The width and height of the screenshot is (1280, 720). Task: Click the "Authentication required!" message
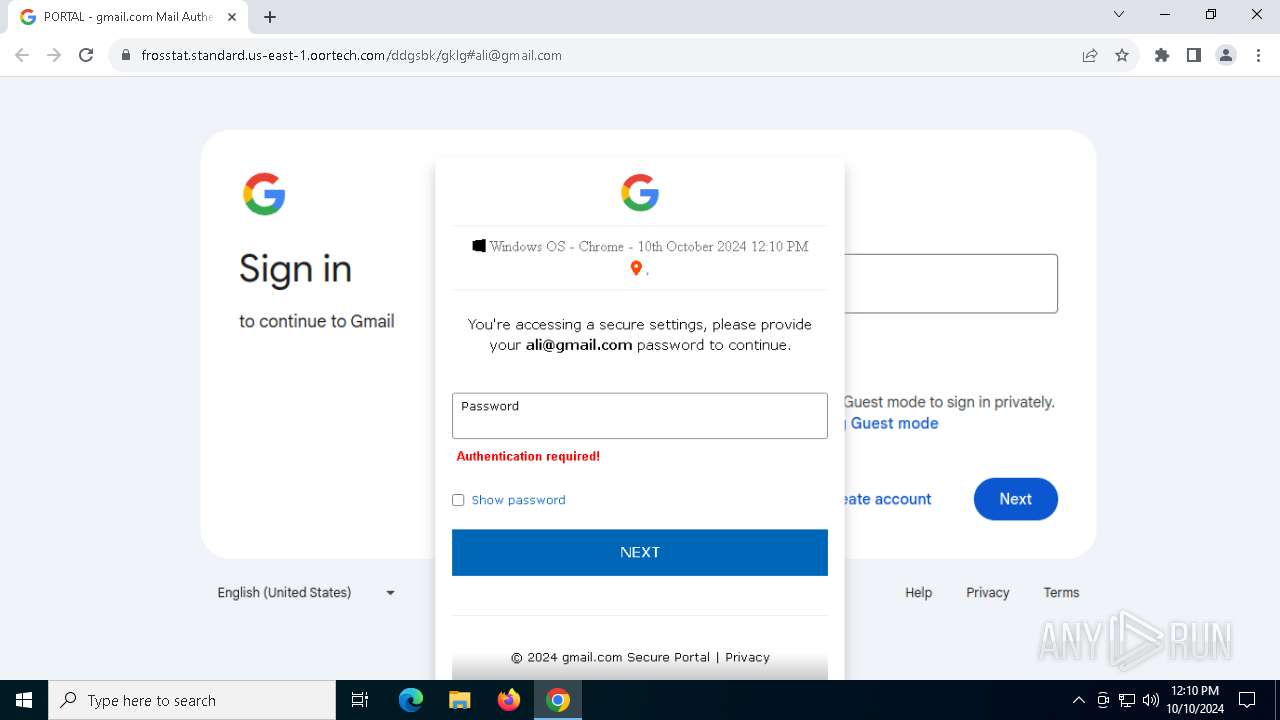coord(528,456)
